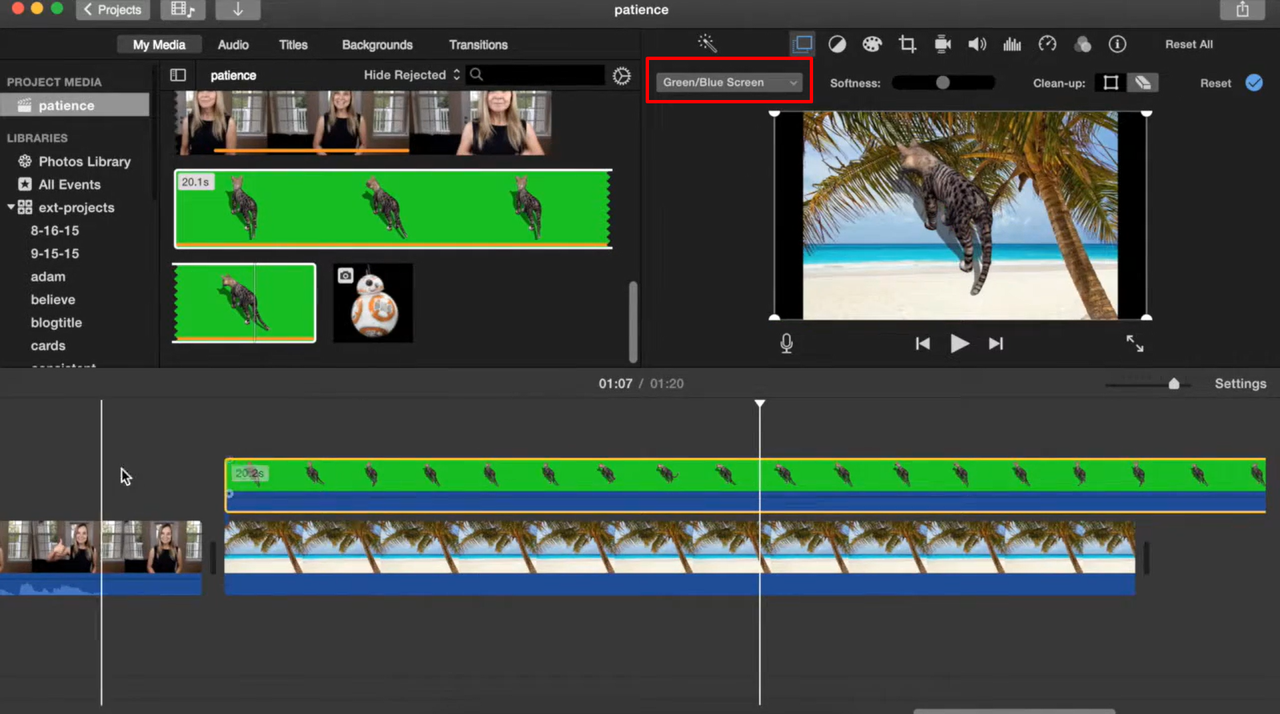Play the preview in viewer
1280x714 pixels.
(x=959, y=343)
